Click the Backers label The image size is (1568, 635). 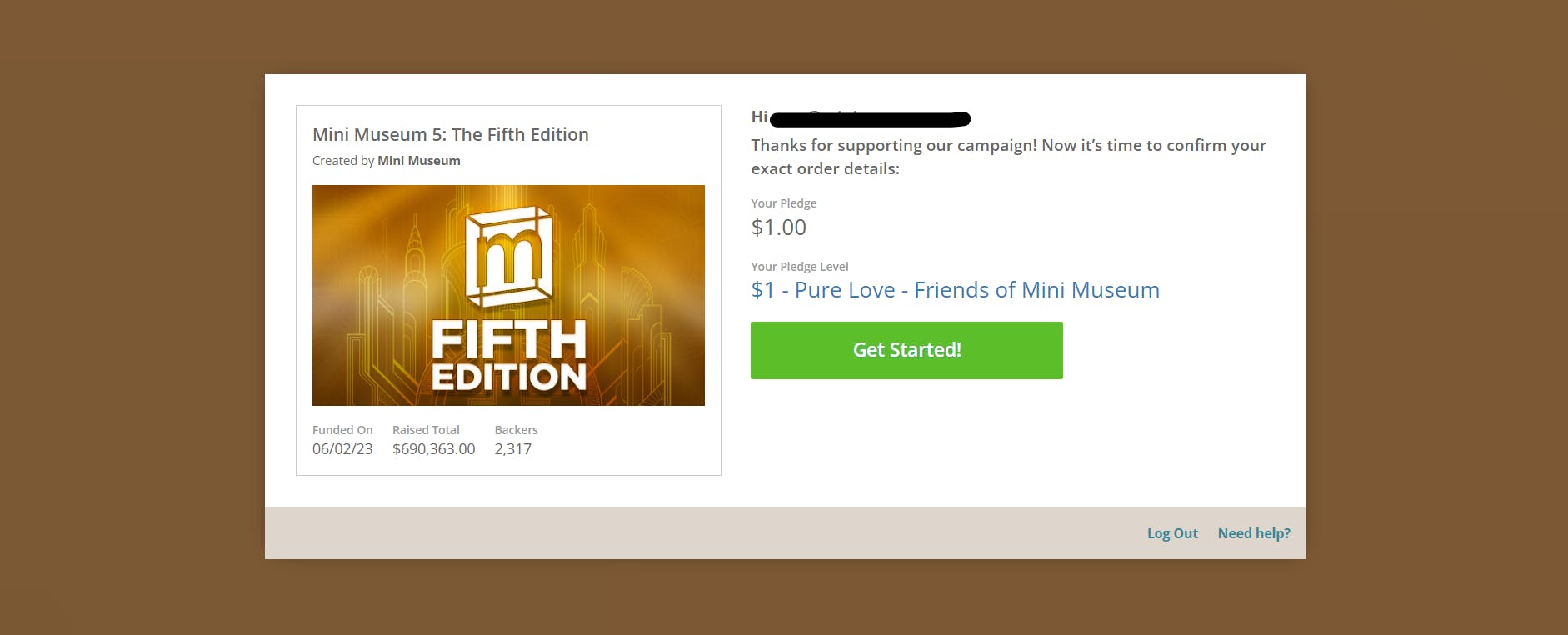(x=516, y=430)
